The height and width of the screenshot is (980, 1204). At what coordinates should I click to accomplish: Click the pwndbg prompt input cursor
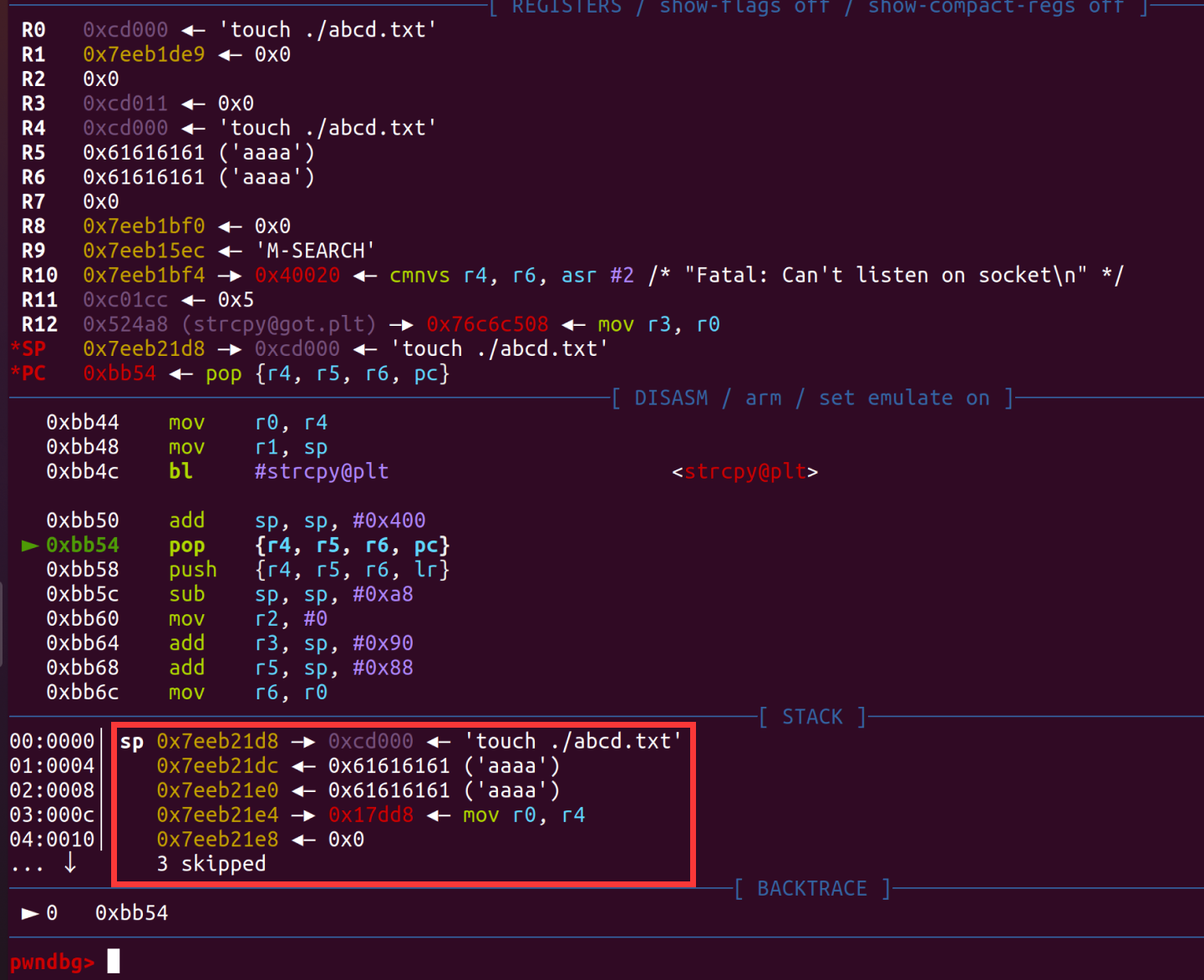pos(114,962)
